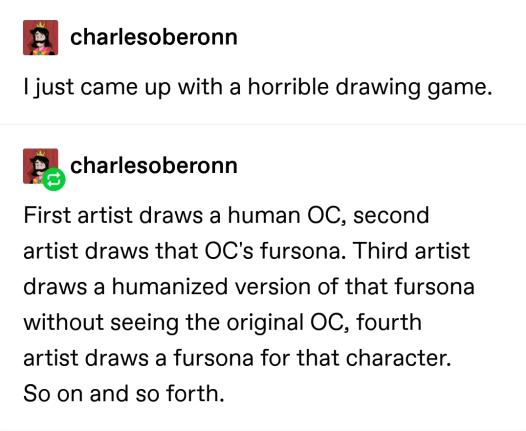
Task: Click the word 'character.' in the reblog
Action: click(398, 358)
